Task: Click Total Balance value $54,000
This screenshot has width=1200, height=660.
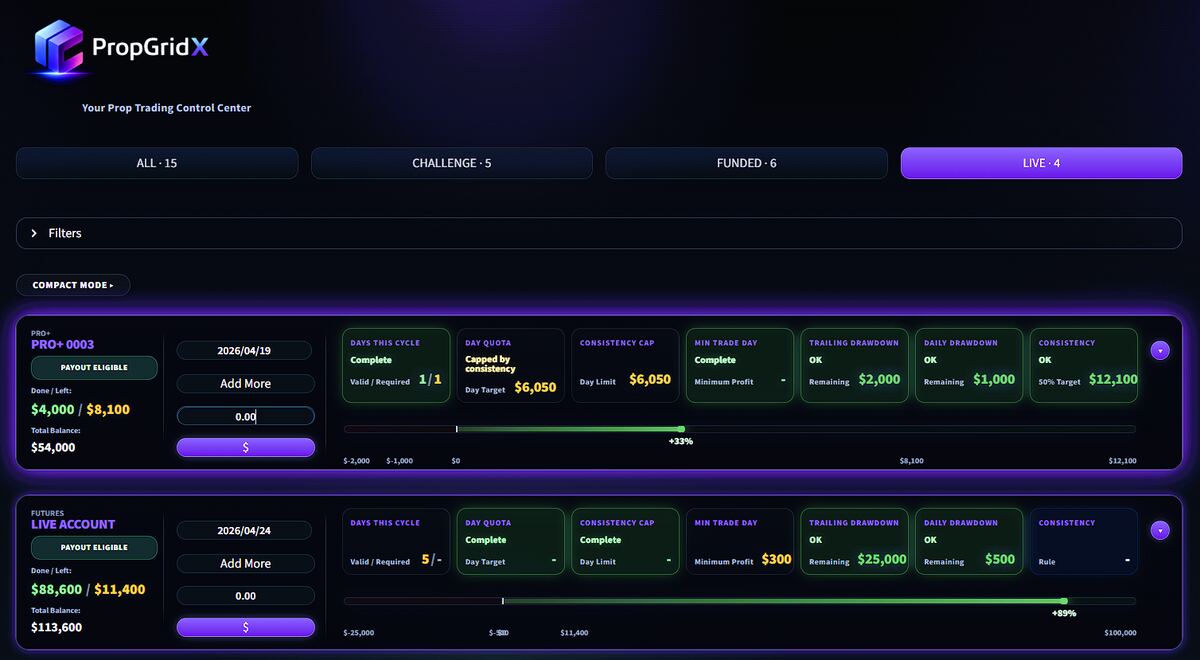Action: coord(53,448)
